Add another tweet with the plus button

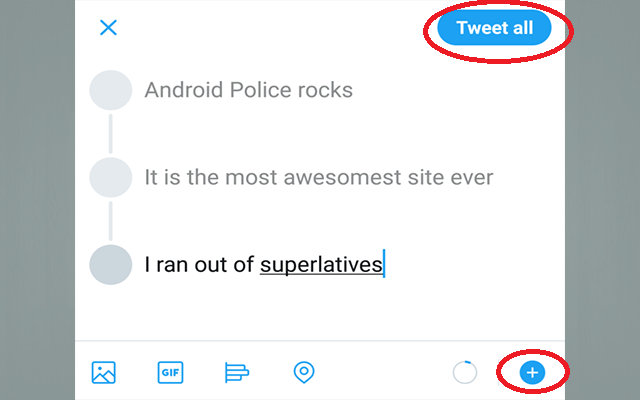(x=533, y=373)
